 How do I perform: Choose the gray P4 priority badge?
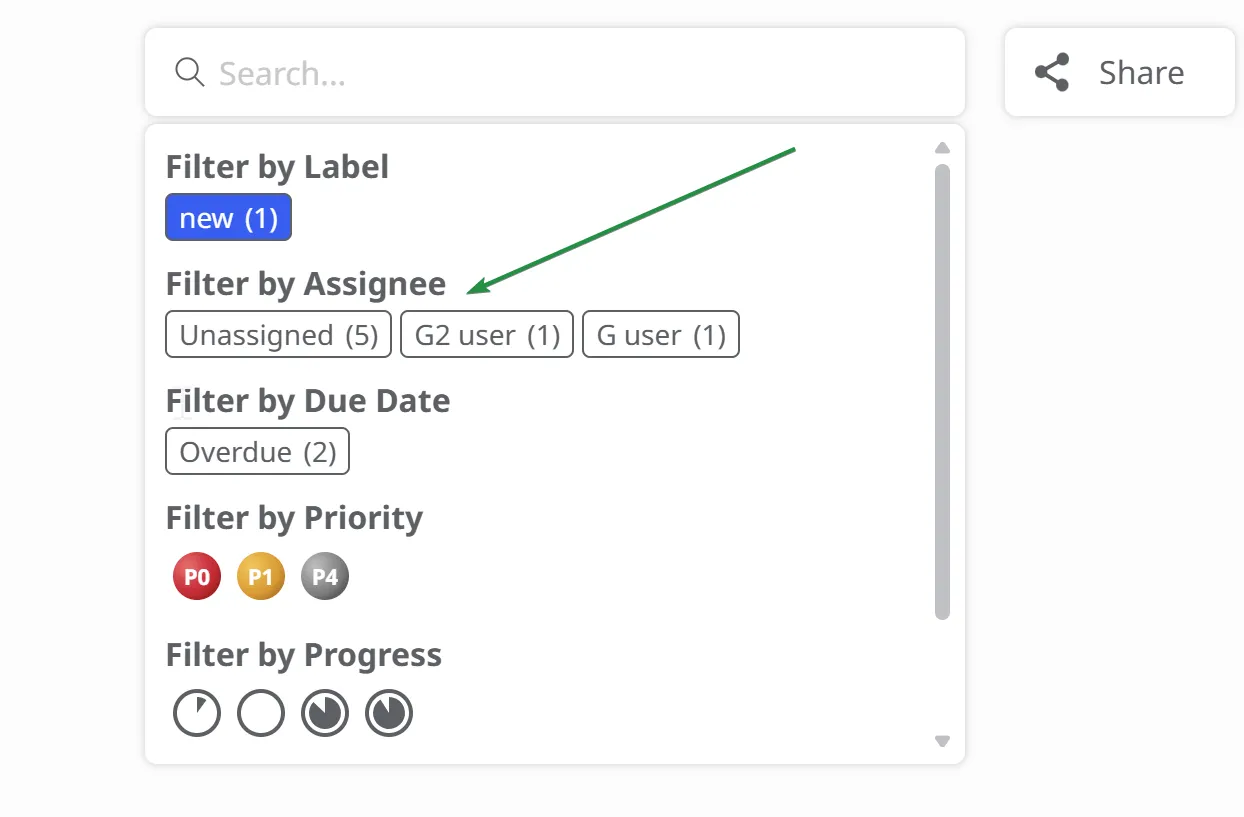pos(325,577)
